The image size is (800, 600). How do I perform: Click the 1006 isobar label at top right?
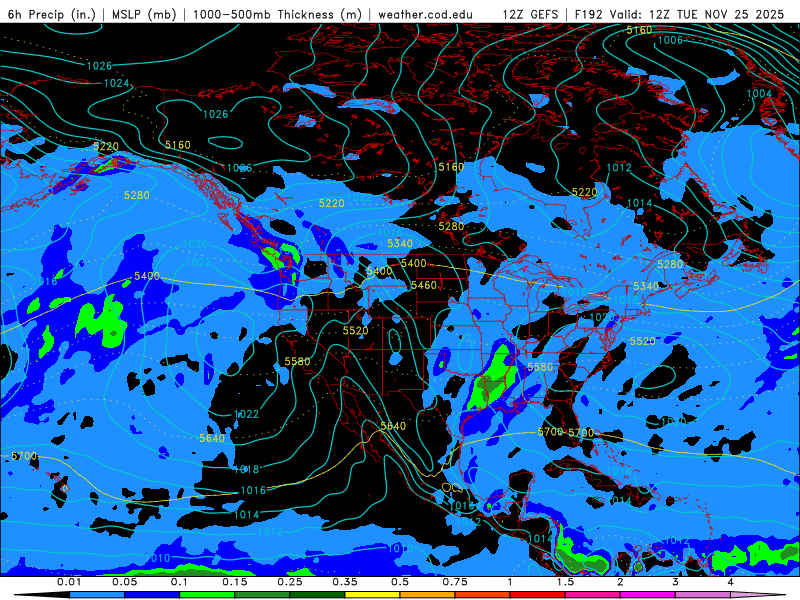click(670, 40)
